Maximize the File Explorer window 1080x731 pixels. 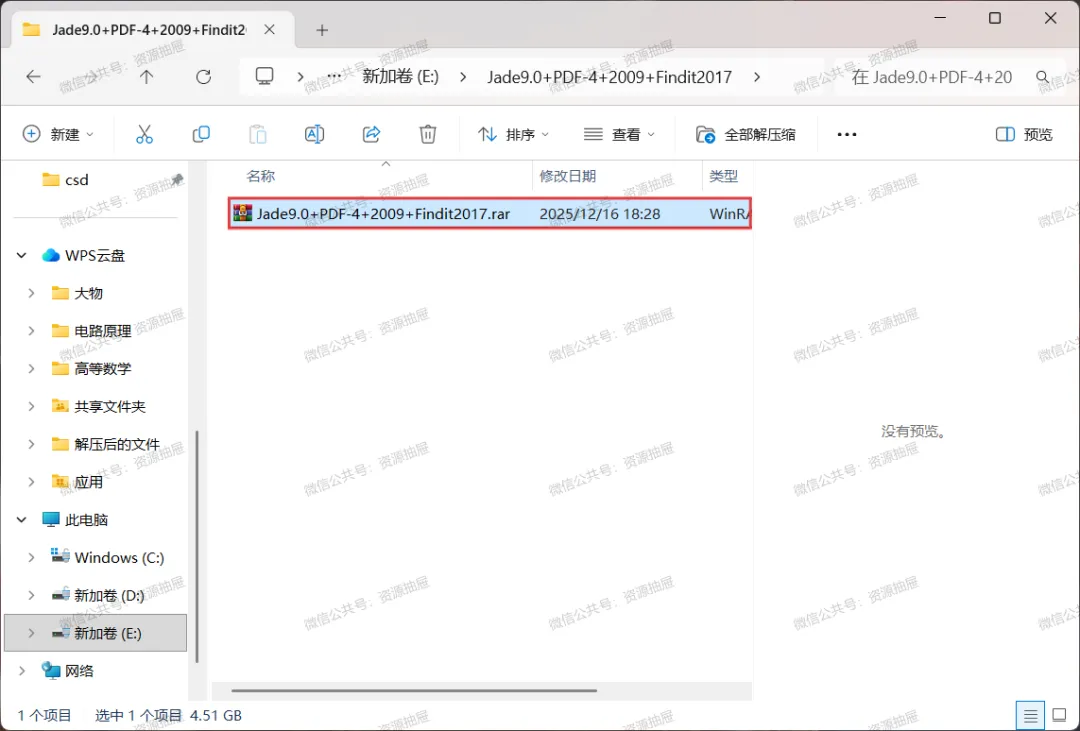pos(995,19)
